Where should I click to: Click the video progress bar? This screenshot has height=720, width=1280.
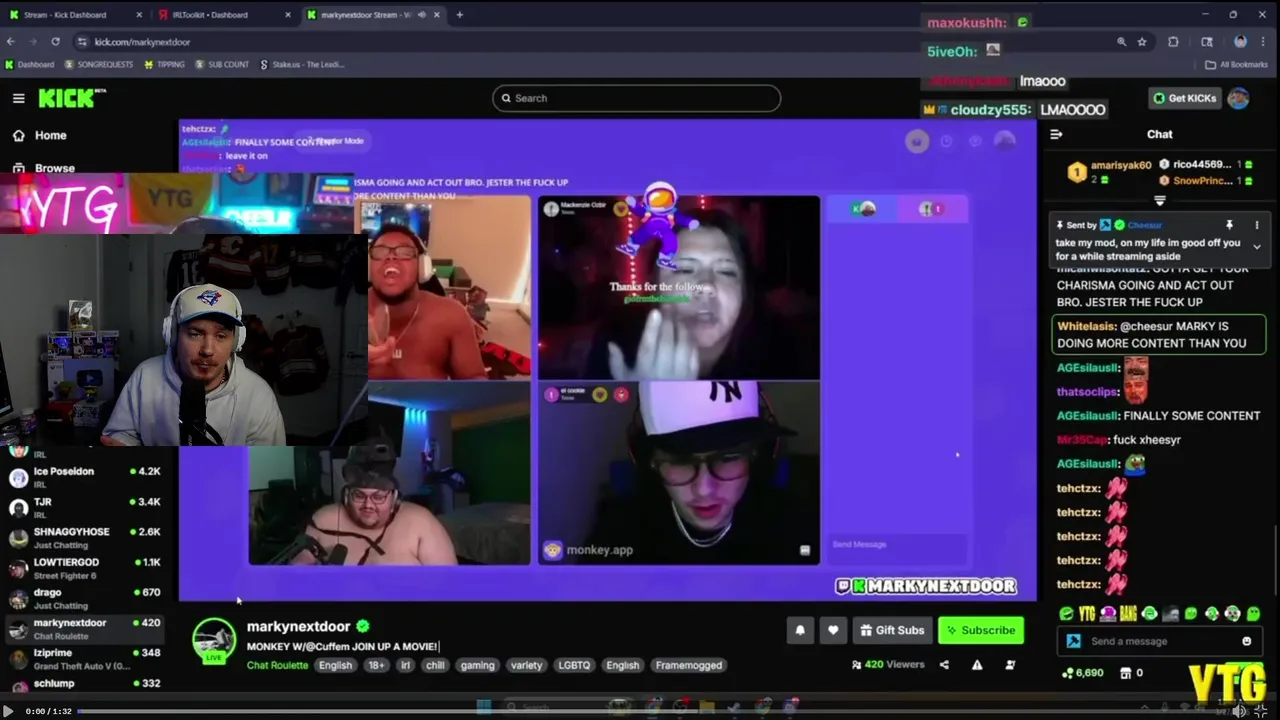650,711
